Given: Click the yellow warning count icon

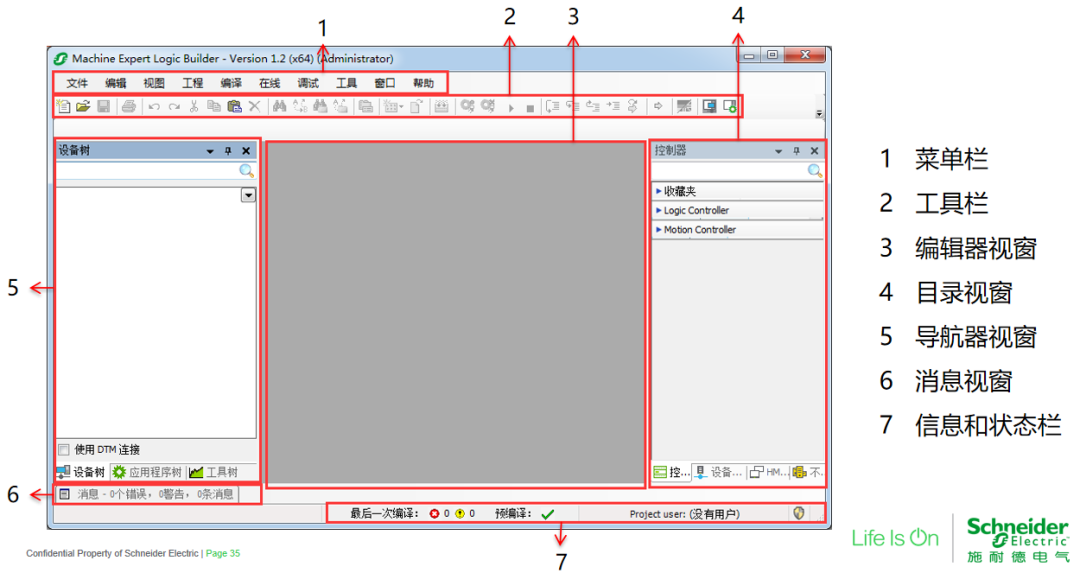Looking at the screenshot, I should click(x=460, y=514).
